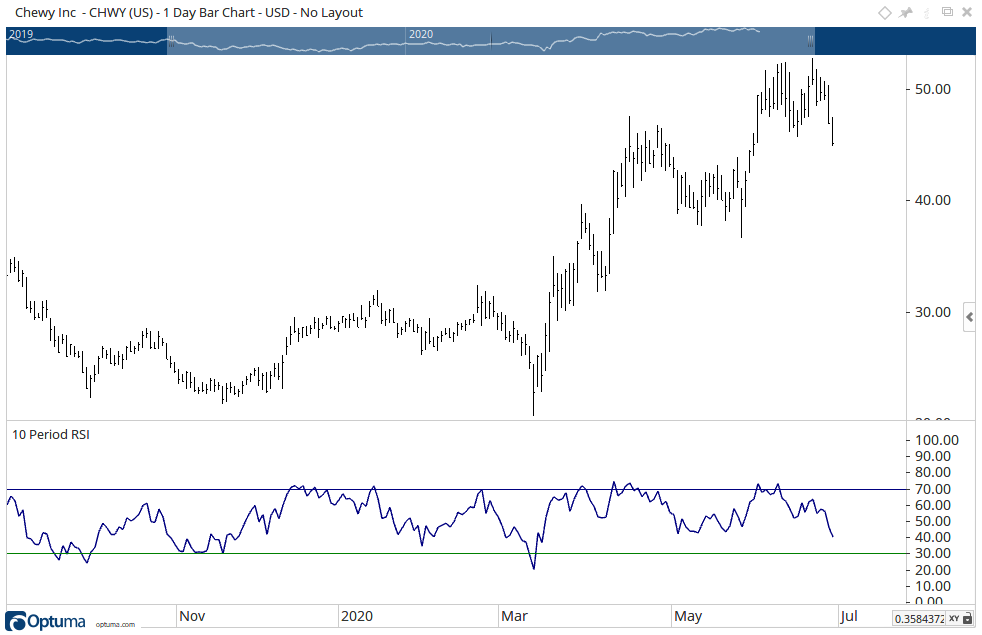Click the faded chain link icon

pos(927,13)
